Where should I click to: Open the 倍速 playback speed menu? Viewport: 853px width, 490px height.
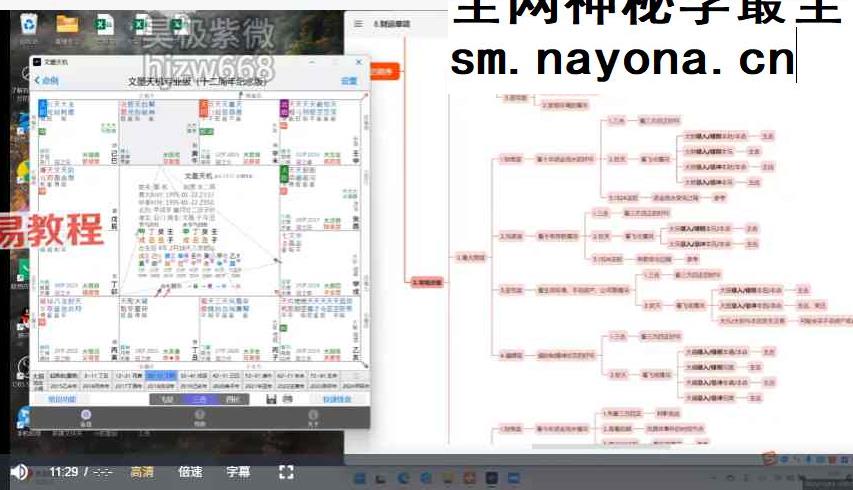[x=190, y=472]
